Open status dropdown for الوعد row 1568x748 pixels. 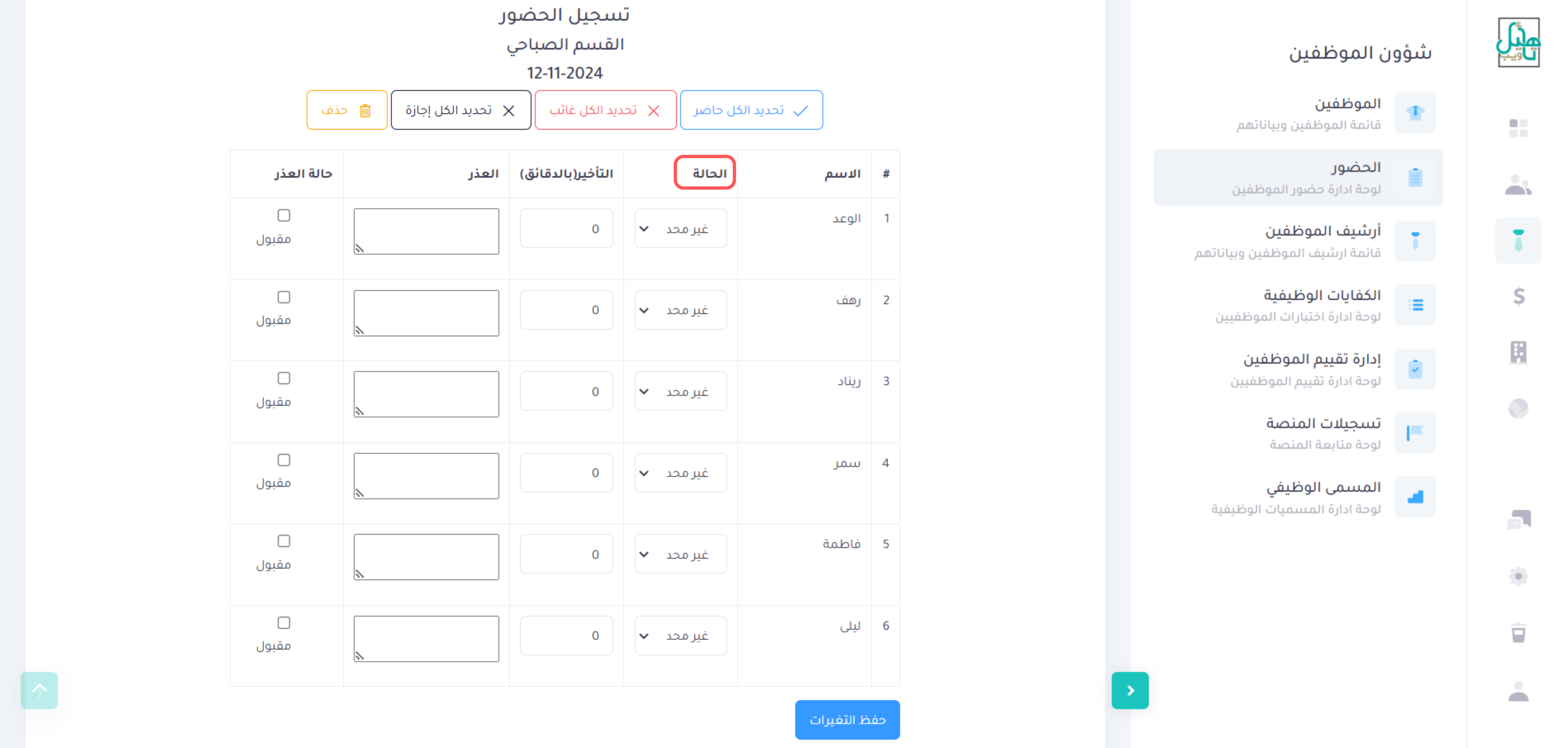tap(681, 229)
